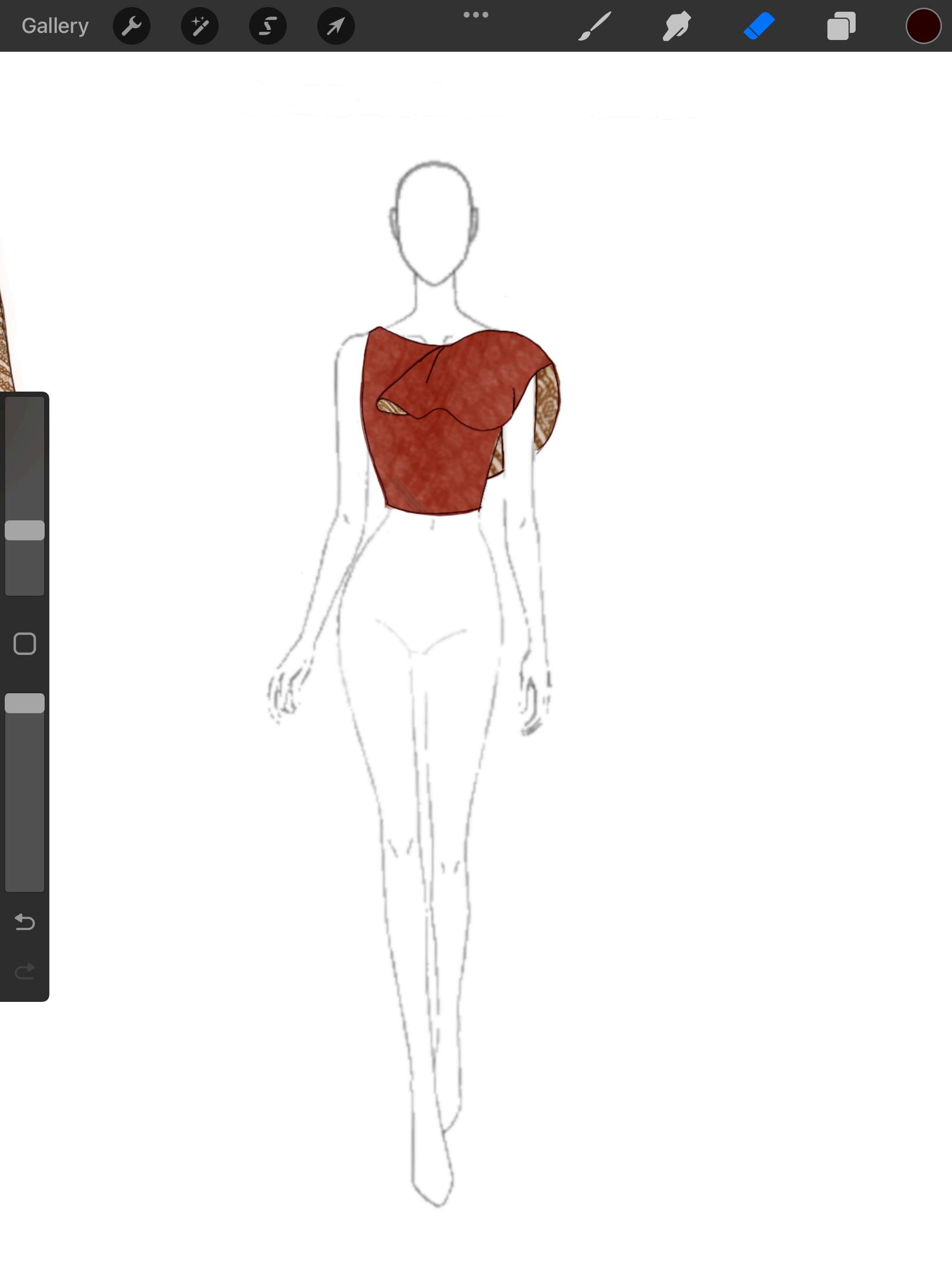Tap the active Eraser tool
Image resolution: width=952 pixels, height=1270 pixels.
759,26
